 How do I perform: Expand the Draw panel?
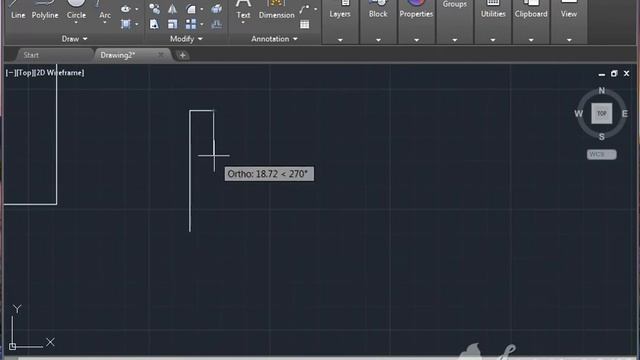74,39
